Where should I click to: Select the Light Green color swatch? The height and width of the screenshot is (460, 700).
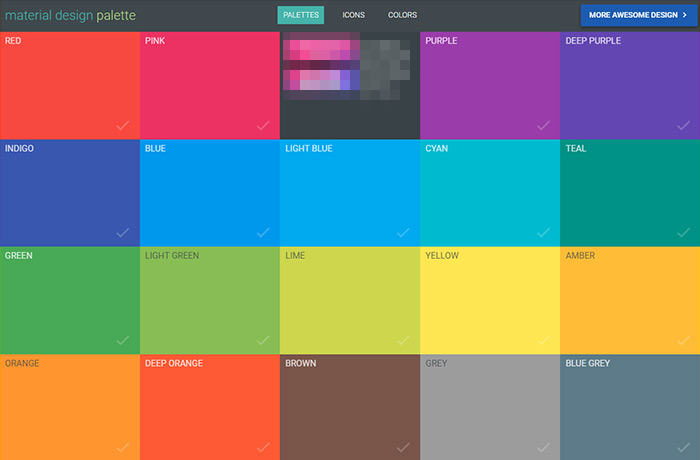210,301
